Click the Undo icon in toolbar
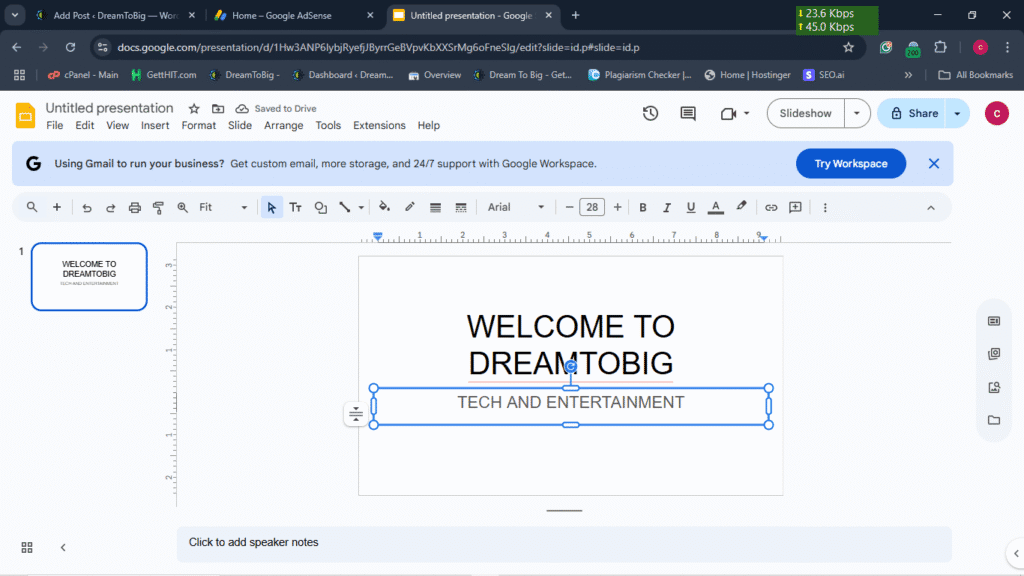This screenshot has height=576, width=1024. pyautogui.click(x=87, y=207)
